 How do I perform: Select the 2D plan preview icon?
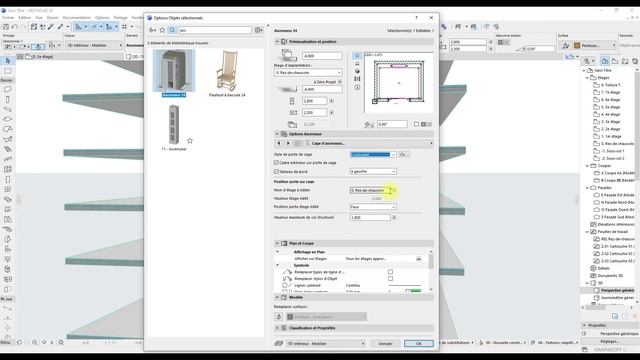[x=357, y=56]
